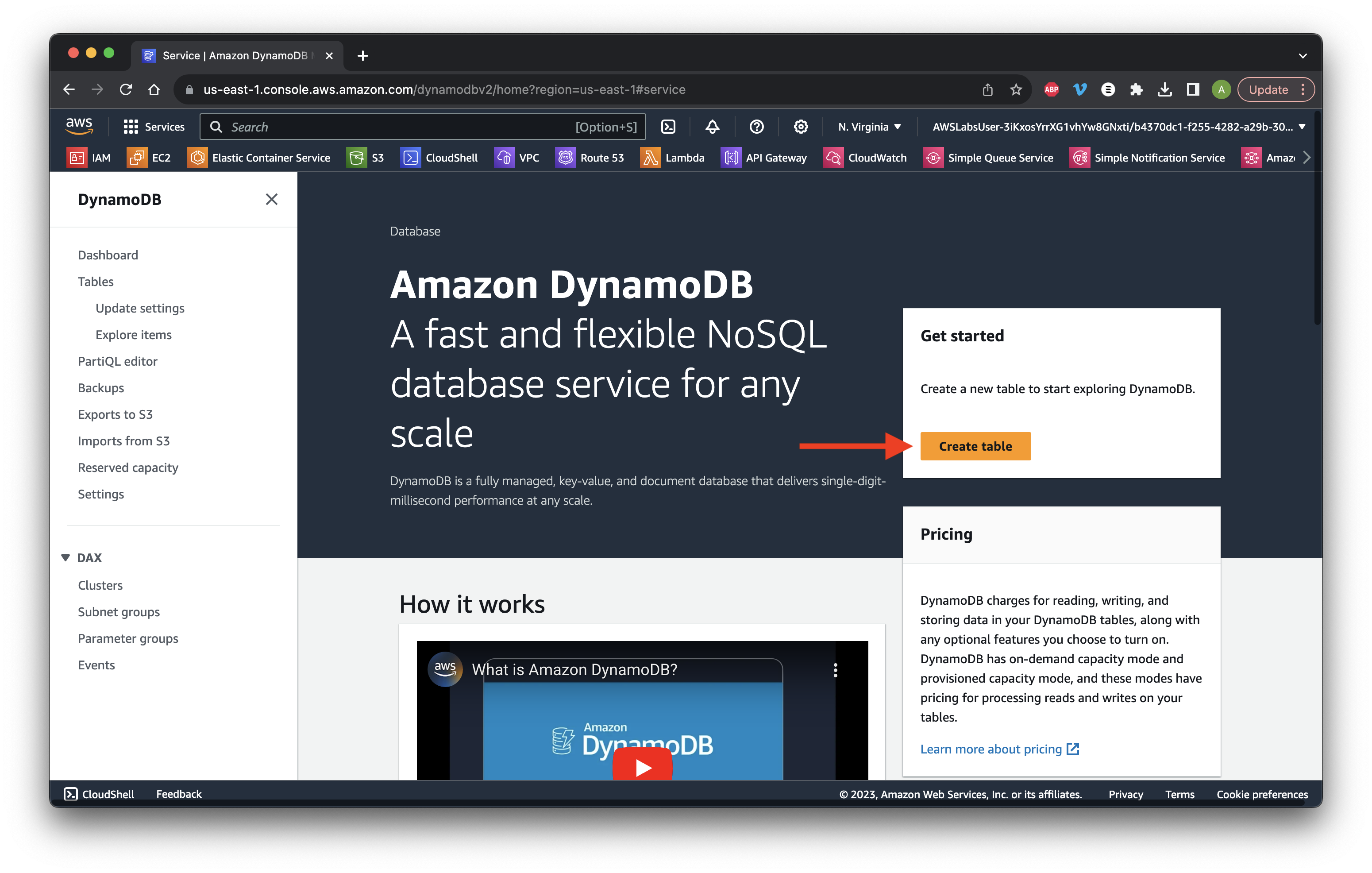Screen dimensions: 1372x873
Task: Bookmark this page with star icon
Action: click(x=1015, y=89)
